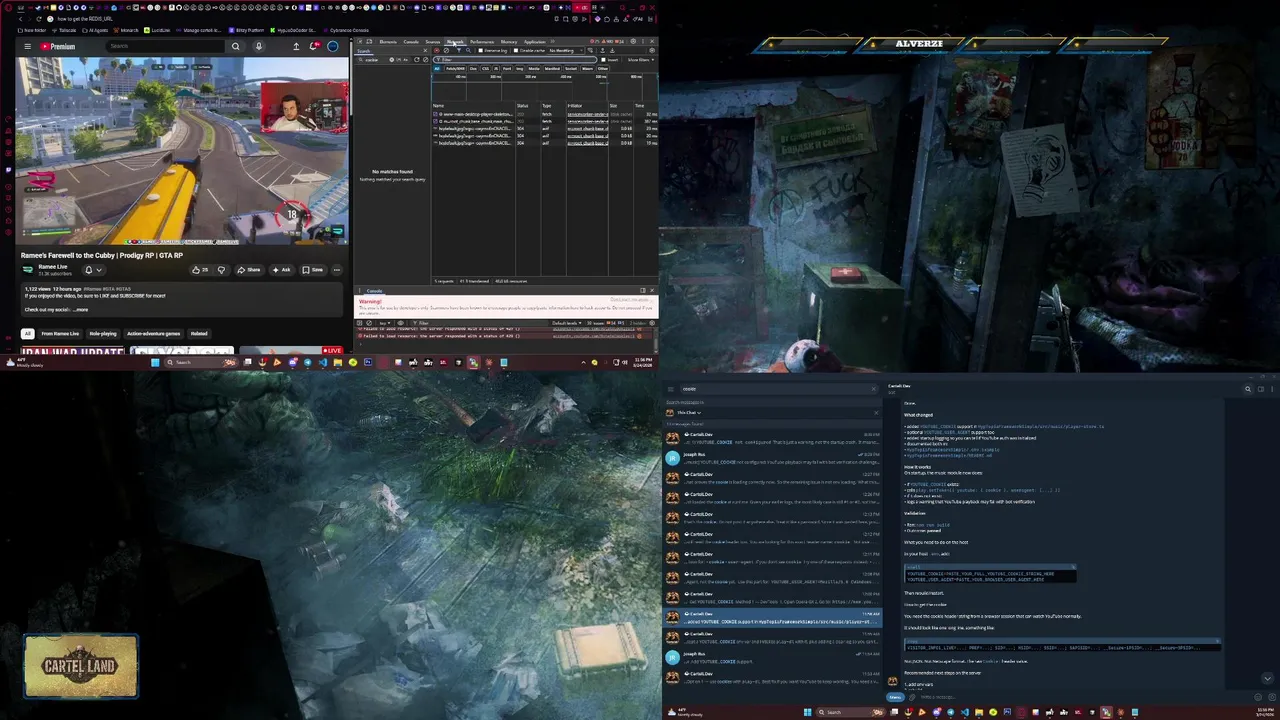The width and height of the screenshot is (1280, 720).
Task: Close the DevTools Search pane
Action: [x=425, y=51]
